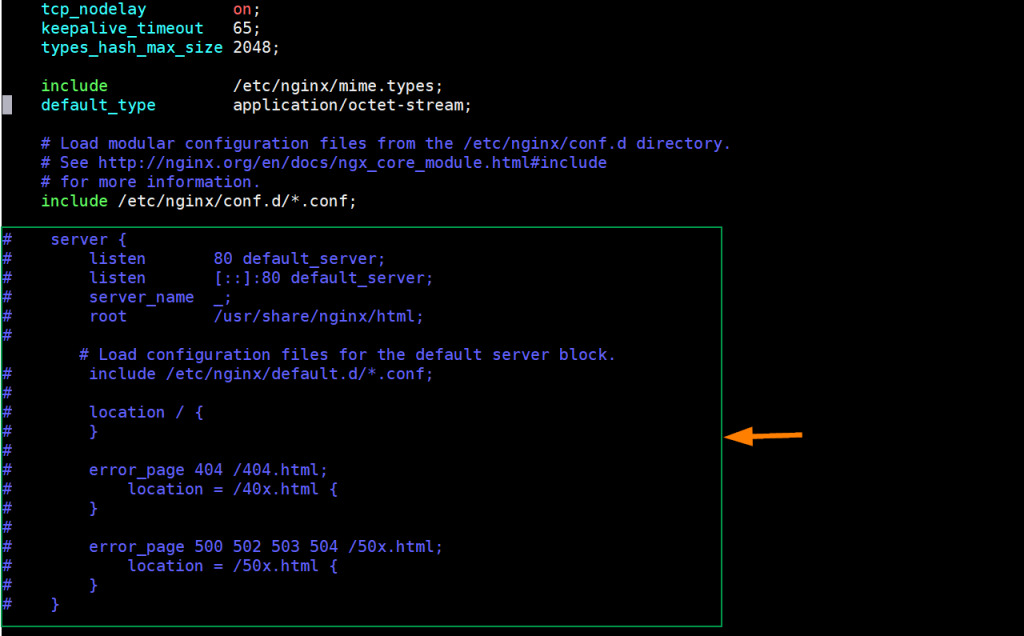Click the orange arrow pointing at server block
Image resolution: width=1024 pixels, height=636 pixels.
[764, 436]
